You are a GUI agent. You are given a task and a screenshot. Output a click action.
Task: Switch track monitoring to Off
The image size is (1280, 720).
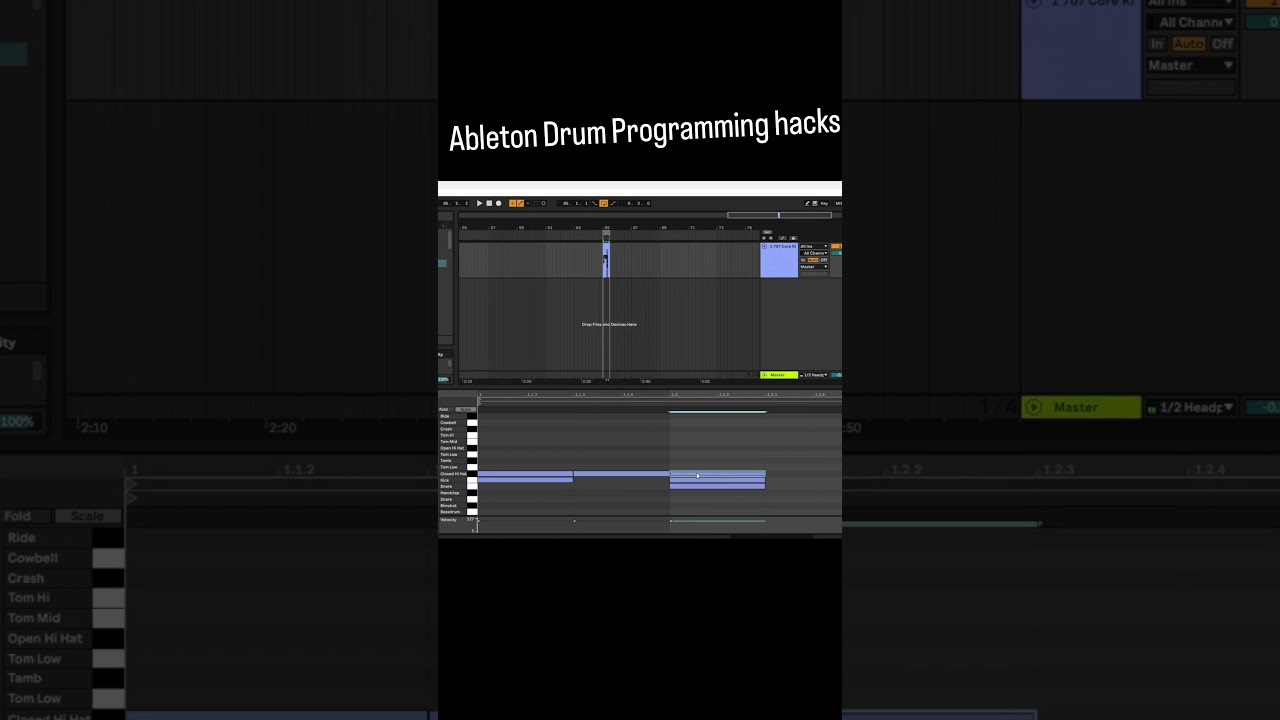824,260
